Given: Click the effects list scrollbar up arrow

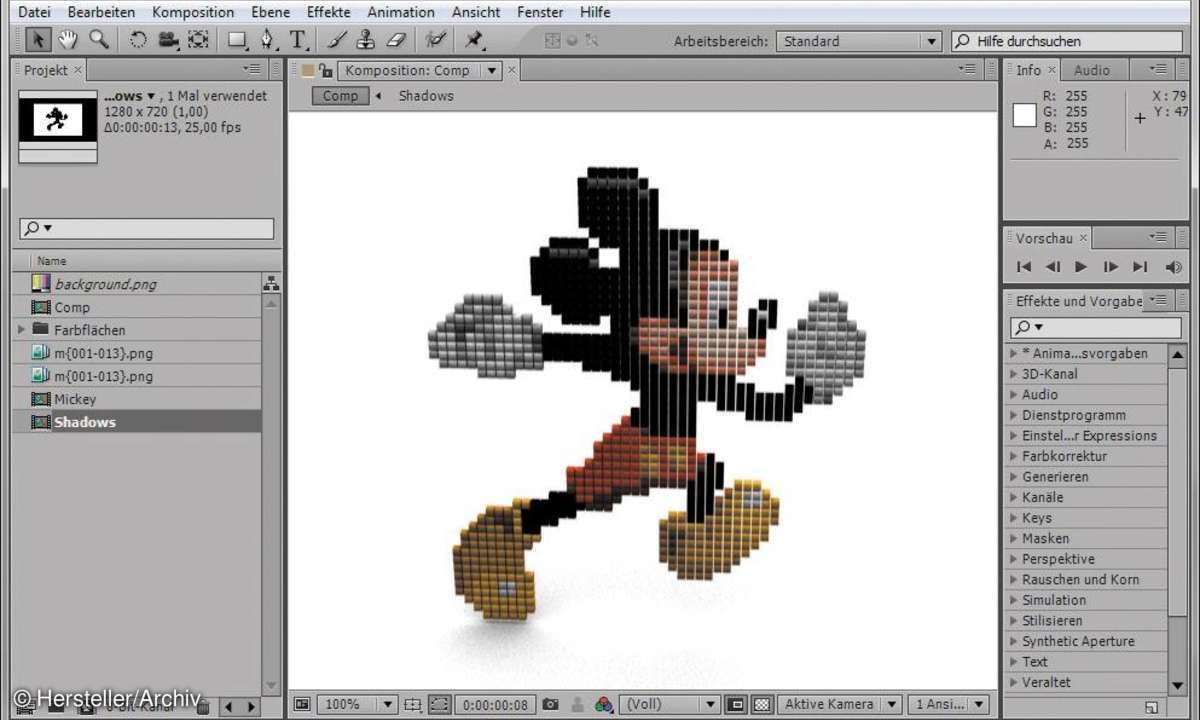Looking at the screenshot, I should pyautogui.click(x=1177, y=353).
